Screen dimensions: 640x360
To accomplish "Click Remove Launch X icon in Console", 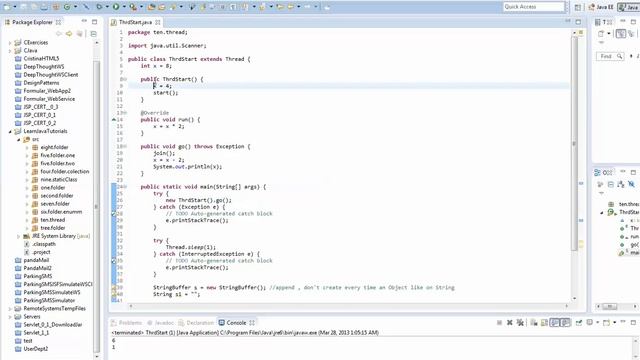I will tap(509, 323).
